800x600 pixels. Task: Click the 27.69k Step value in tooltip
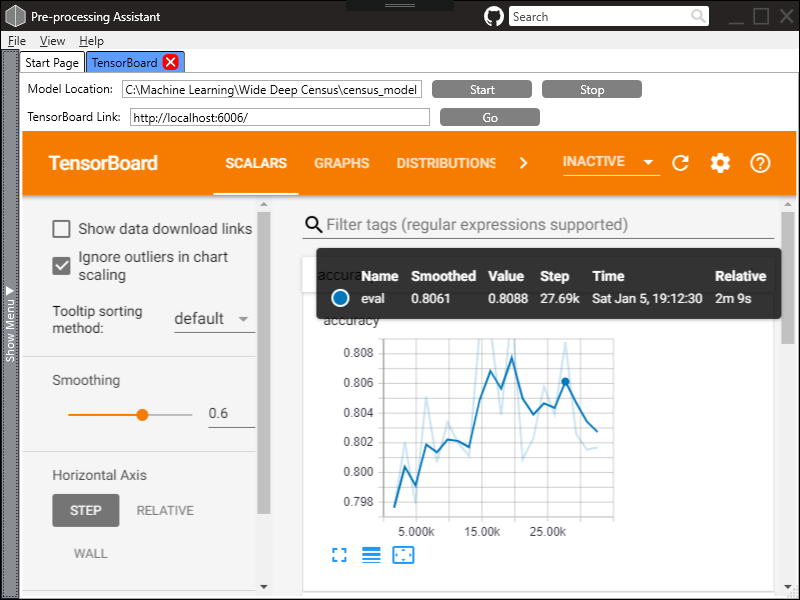click(560, 298)
